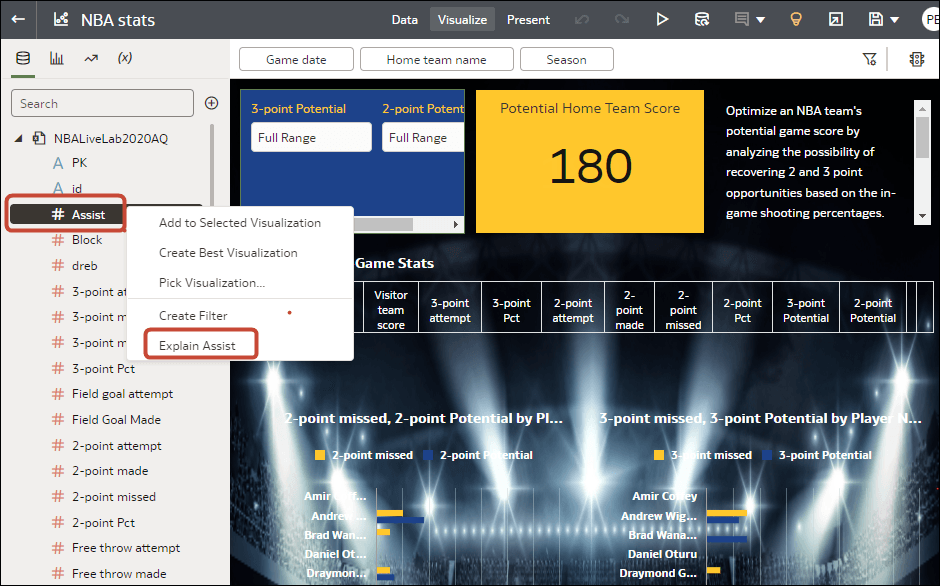
Task: Open the Home team name filter
Action: click(x=436, y=59)
